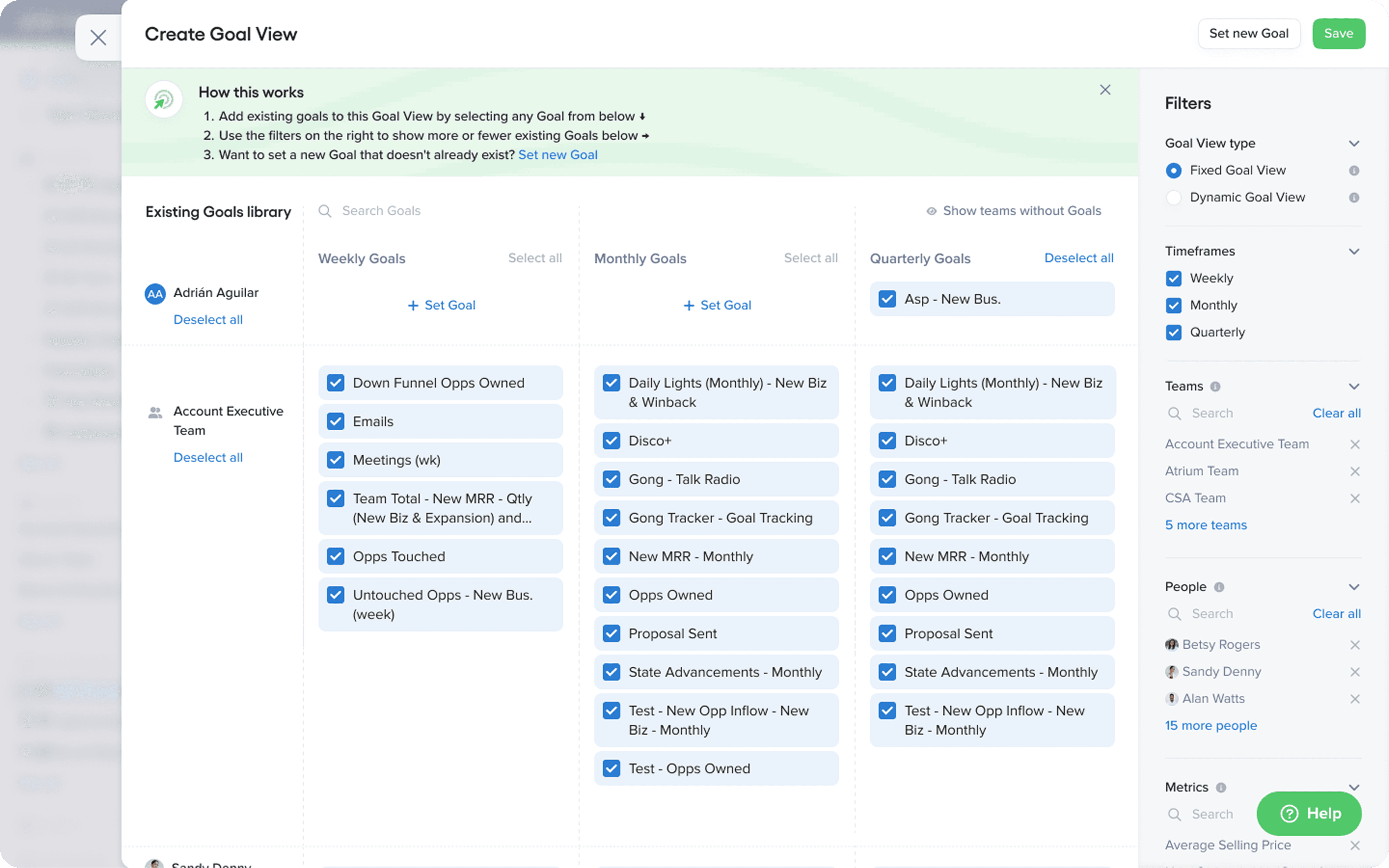Click the target icon in How this works
The image size is (1389, 868).
click(164, 99)
